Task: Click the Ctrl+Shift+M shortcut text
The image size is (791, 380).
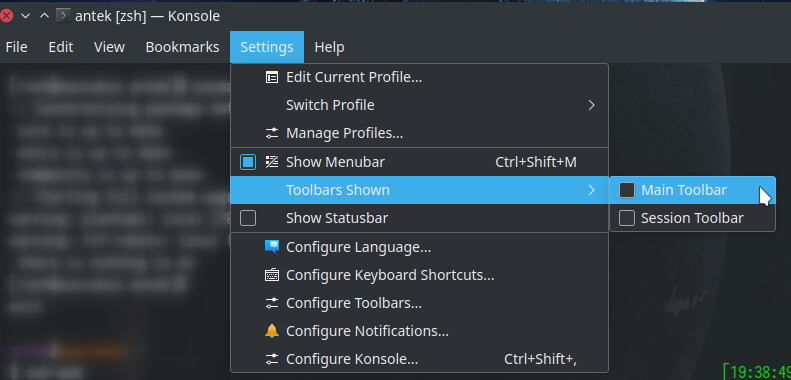Action: [536, 162]
